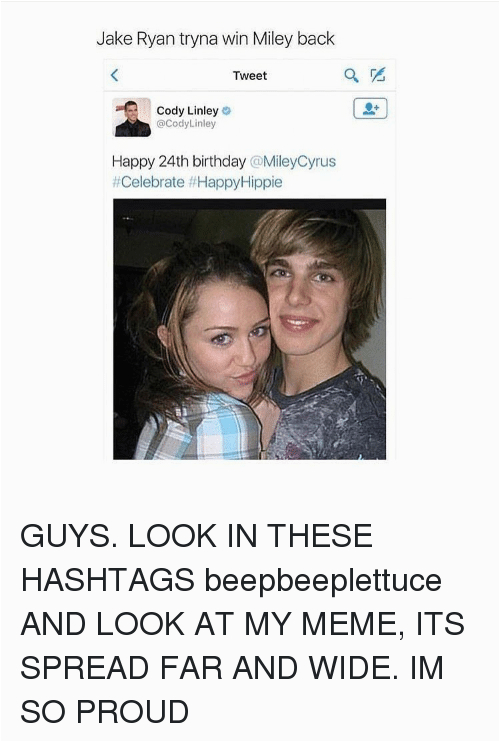Open the @MileyCyrus mention in tweet
500x742 pixels.
[292, 162]
